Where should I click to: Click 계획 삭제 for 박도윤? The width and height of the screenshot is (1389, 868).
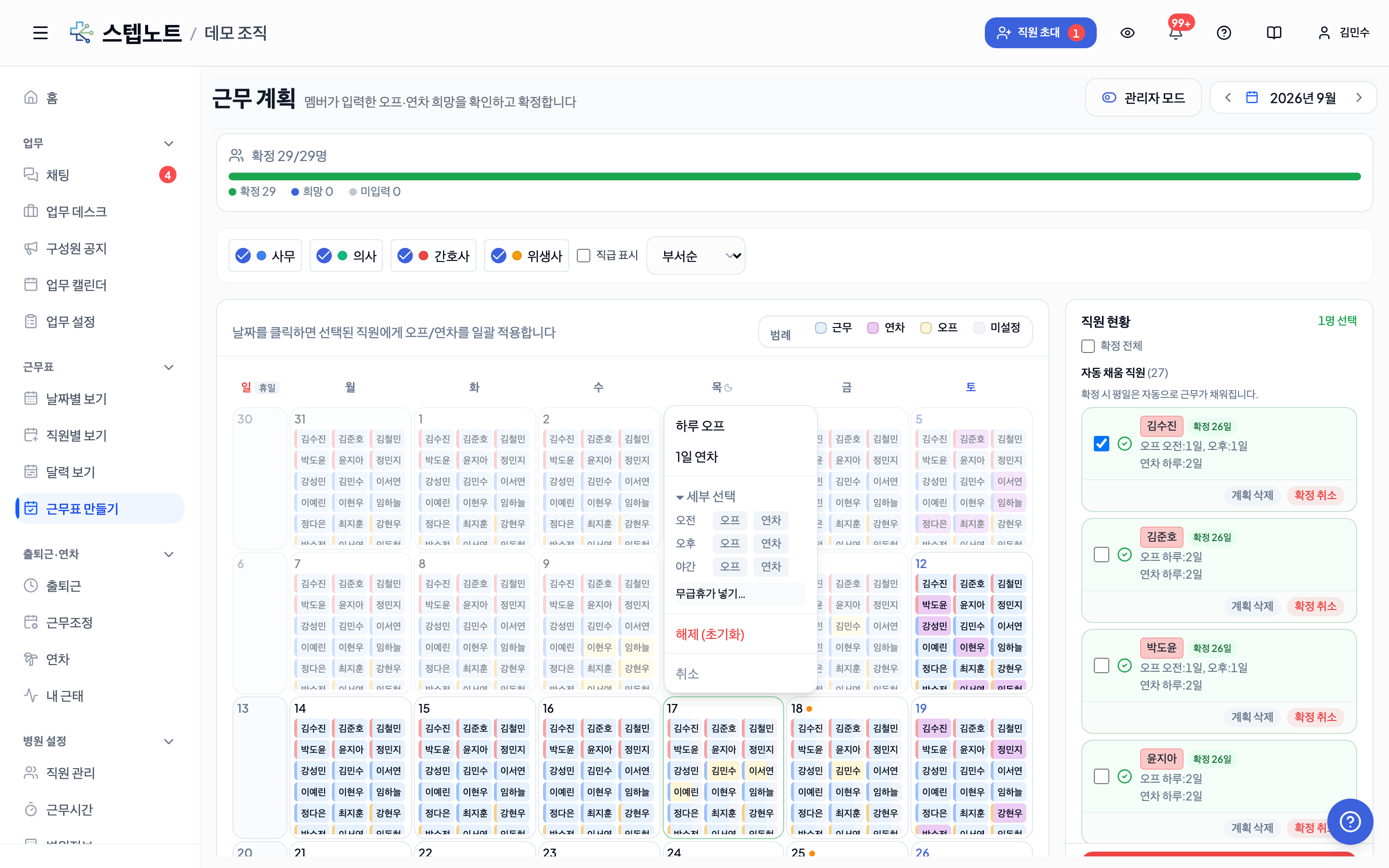coord(1252,717)
